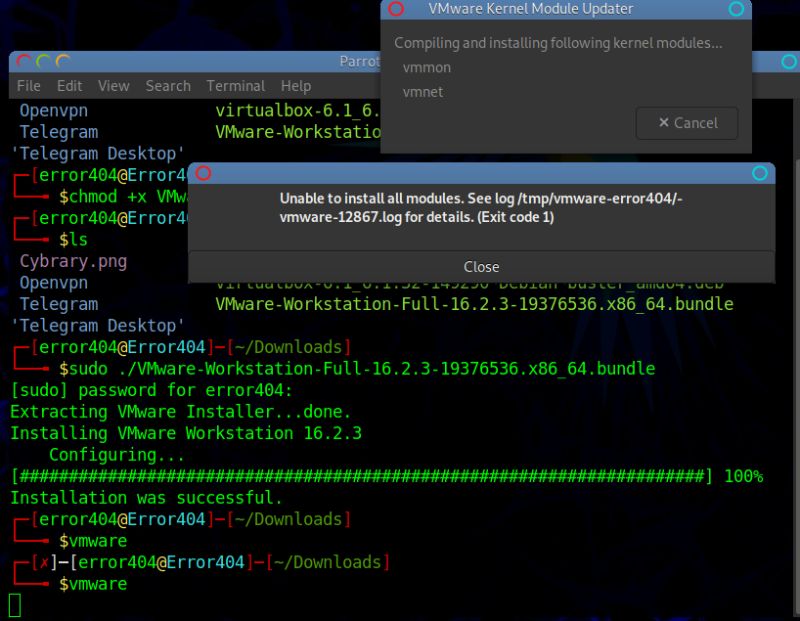Open the View menu
The image size is (800, 621).
coord(113,86)
